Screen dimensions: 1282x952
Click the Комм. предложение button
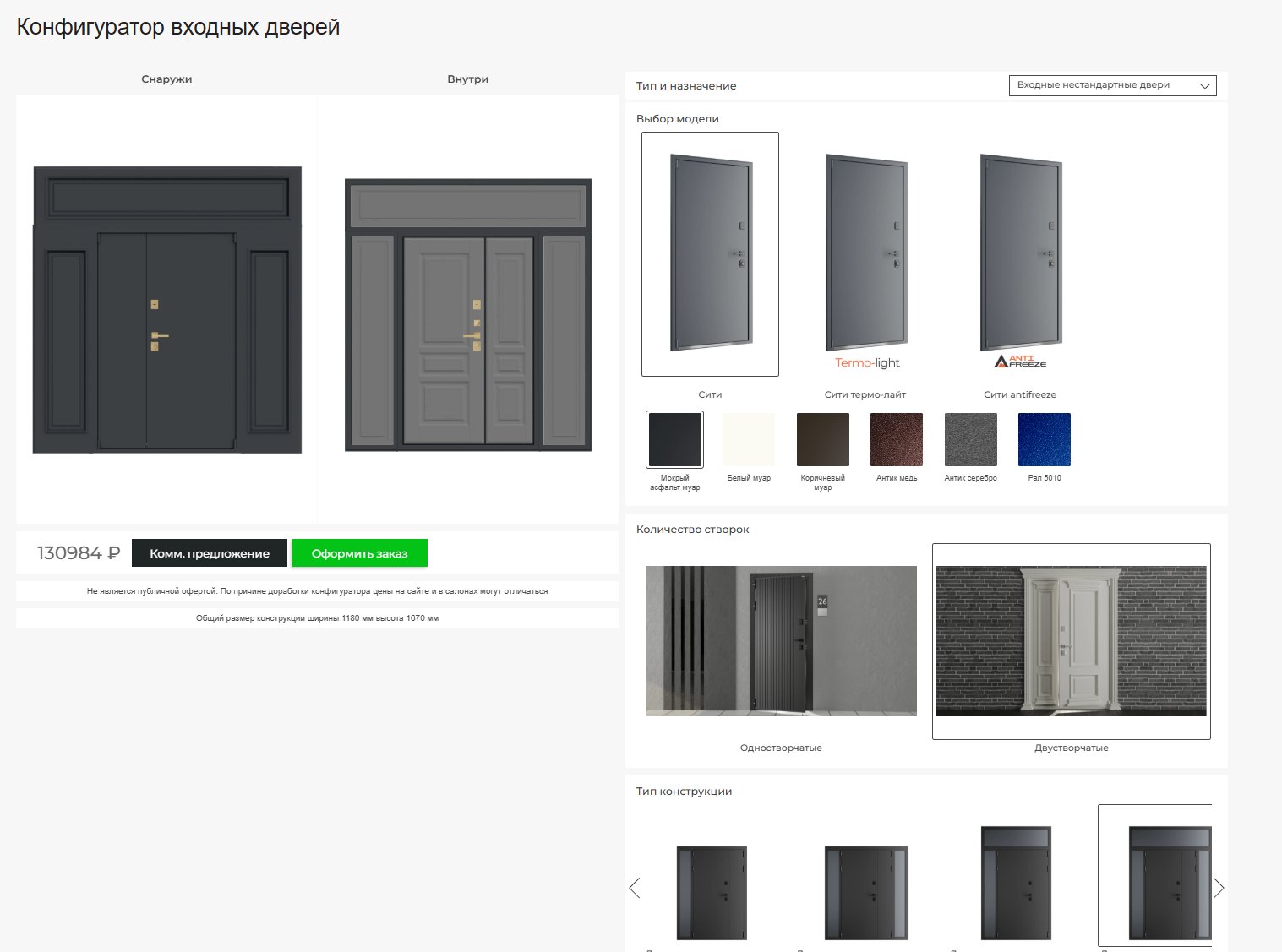(210, 553)
